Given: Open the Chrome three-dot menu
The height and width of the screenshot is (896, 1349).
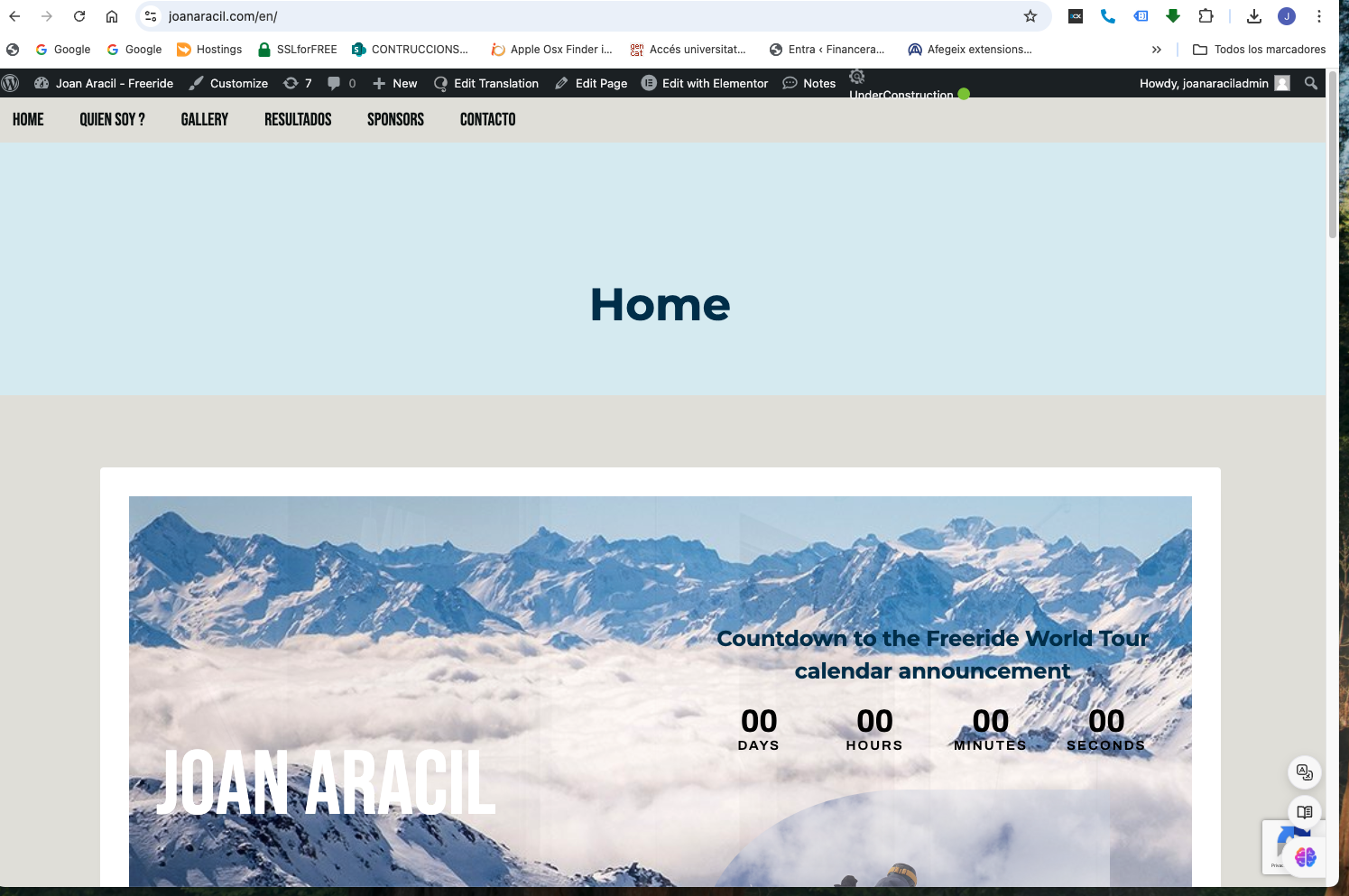Looking at the screenshot, I should click(1319, 16).
